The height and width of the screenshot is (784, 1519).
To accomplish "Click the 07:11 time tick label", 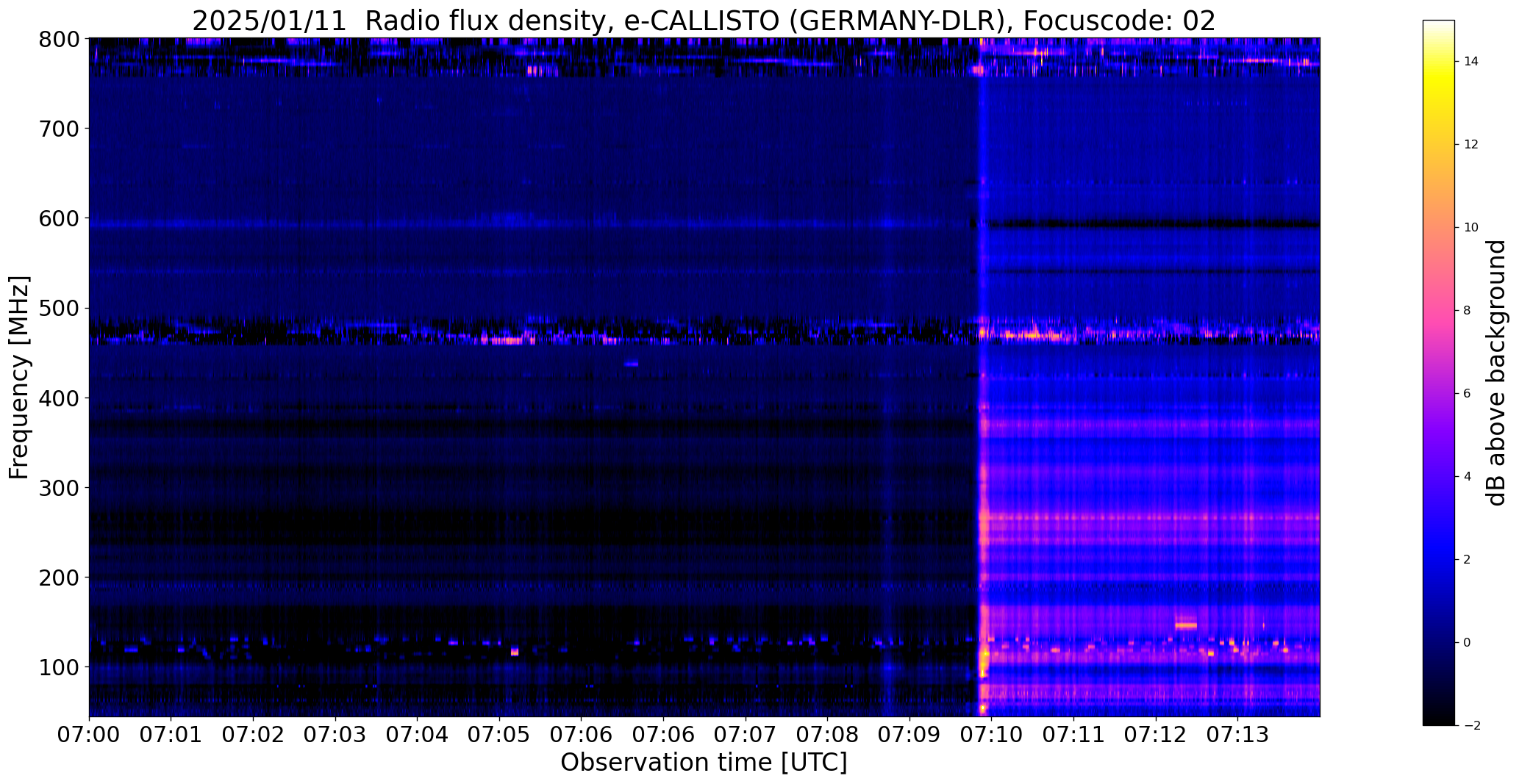I will tap(1074, 735).
